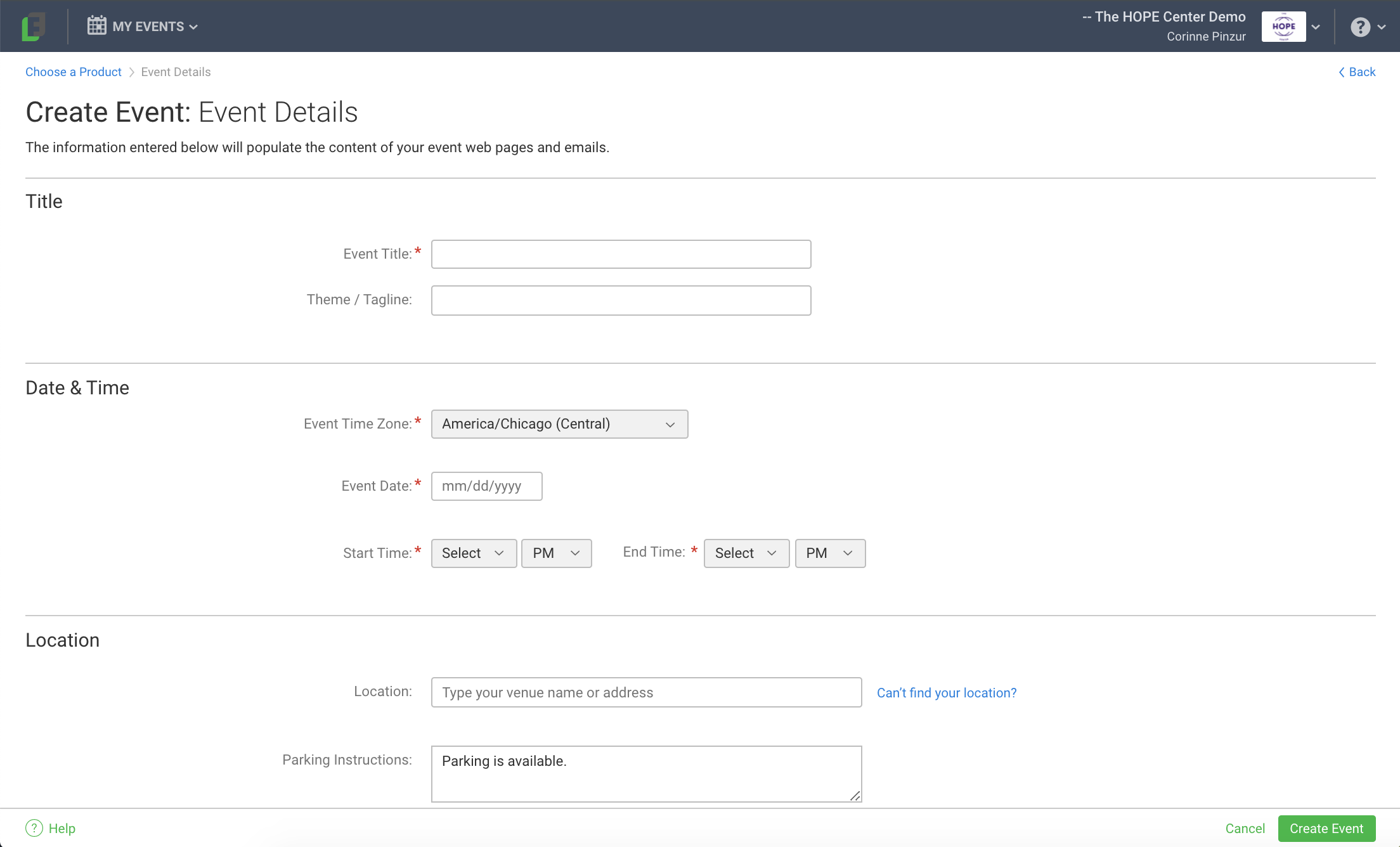Open the Start Time hour Select dropdown
The height and width of the screenshot is (847, 1400).
tap(474, 553)
